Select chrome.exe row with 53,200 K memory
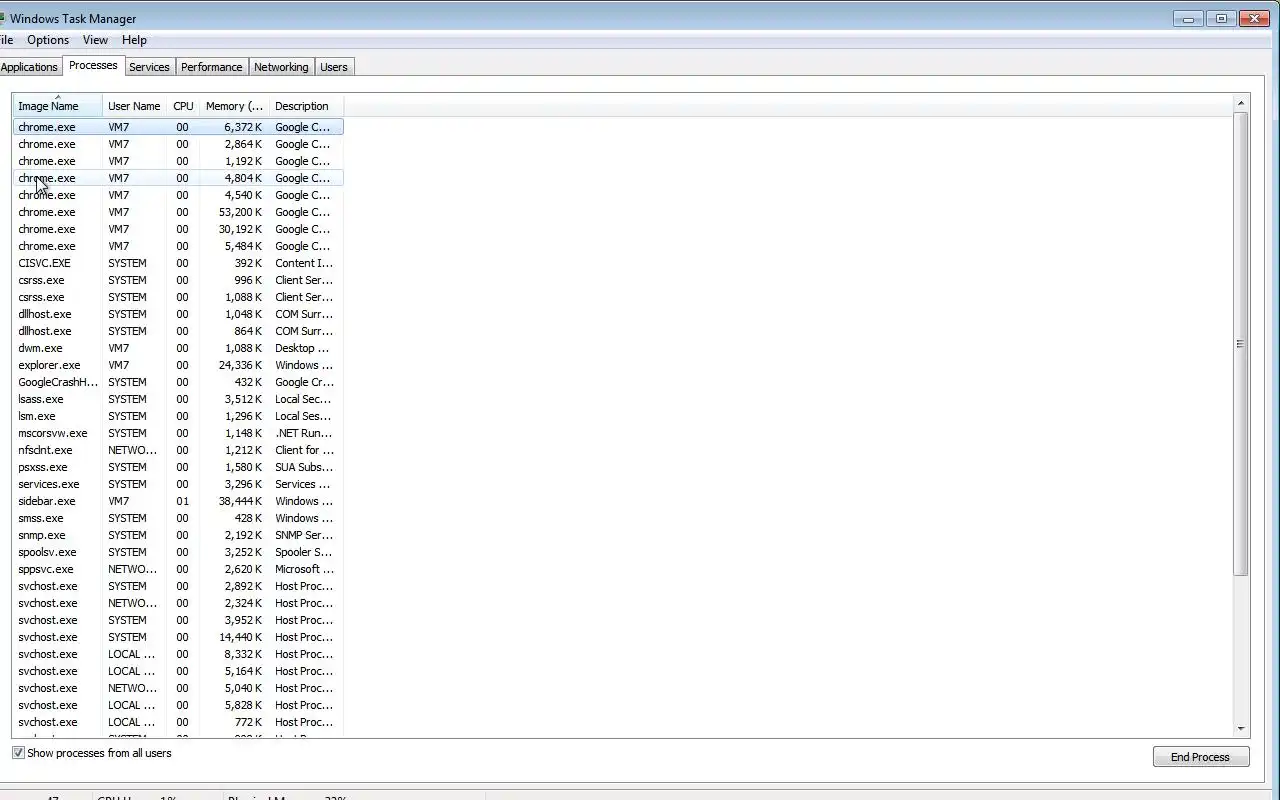 pos(178,212)
